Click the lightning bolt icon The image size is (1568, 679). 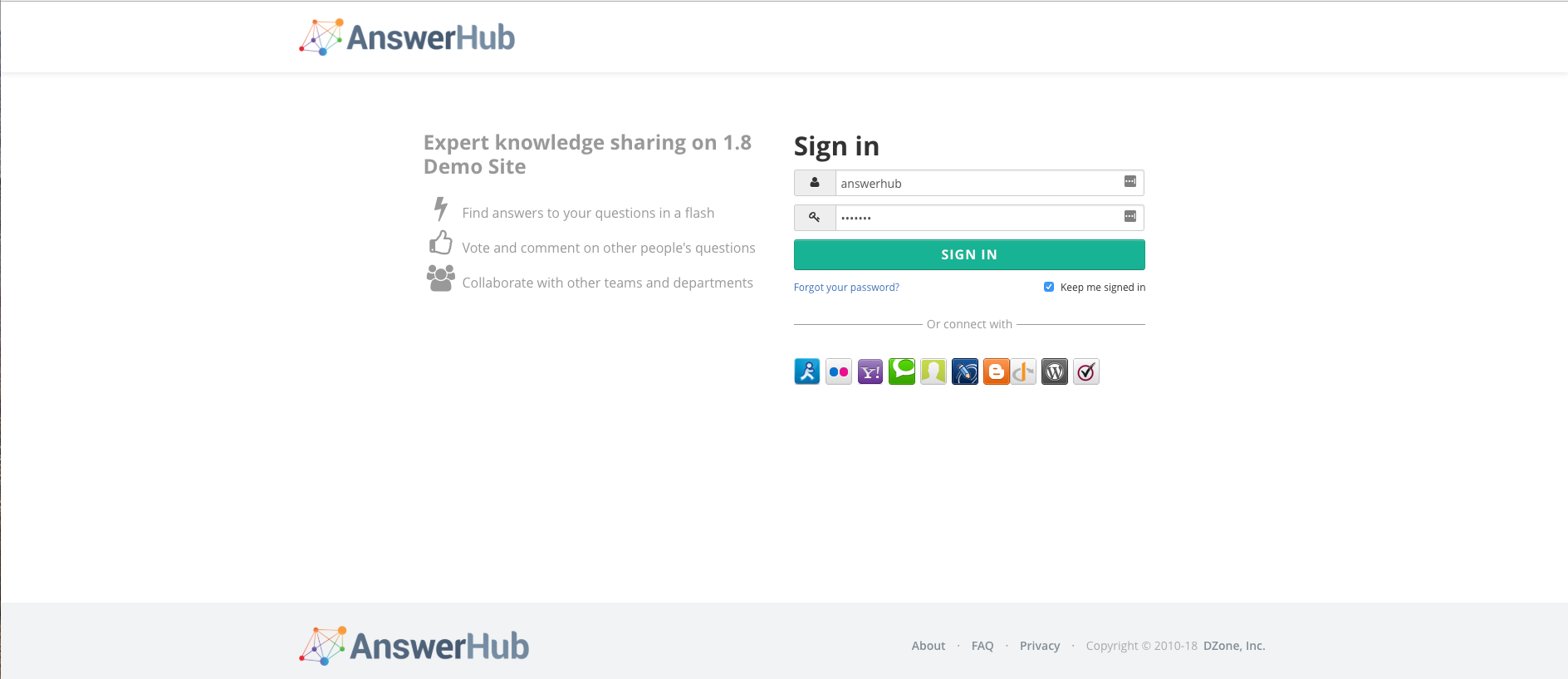[x=441, y=209]
